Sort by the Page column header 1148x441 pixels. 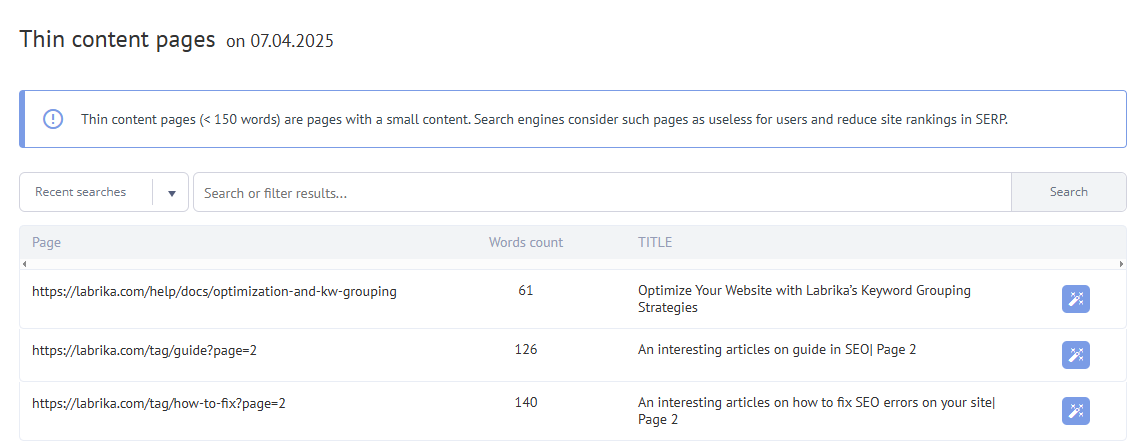coord(46,242)
